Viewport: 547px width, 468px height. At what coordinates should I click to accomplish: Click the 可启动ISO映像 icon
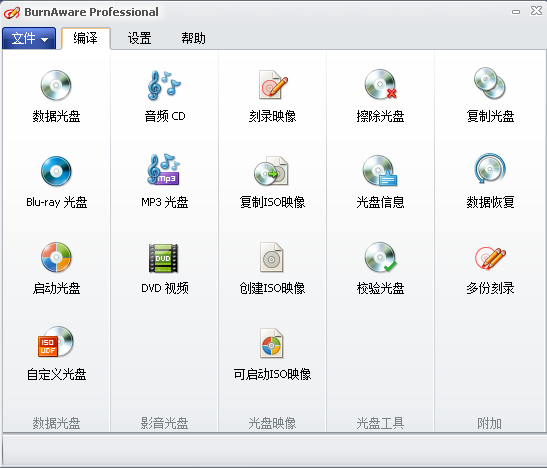click(x=271, y=344)
